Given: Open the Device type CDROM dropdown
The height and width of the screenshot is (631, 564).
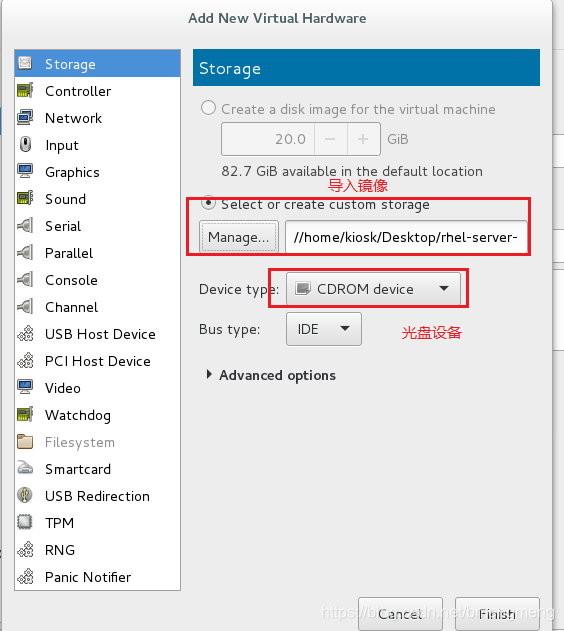Looking at the screenshot, I should [373, 289].
